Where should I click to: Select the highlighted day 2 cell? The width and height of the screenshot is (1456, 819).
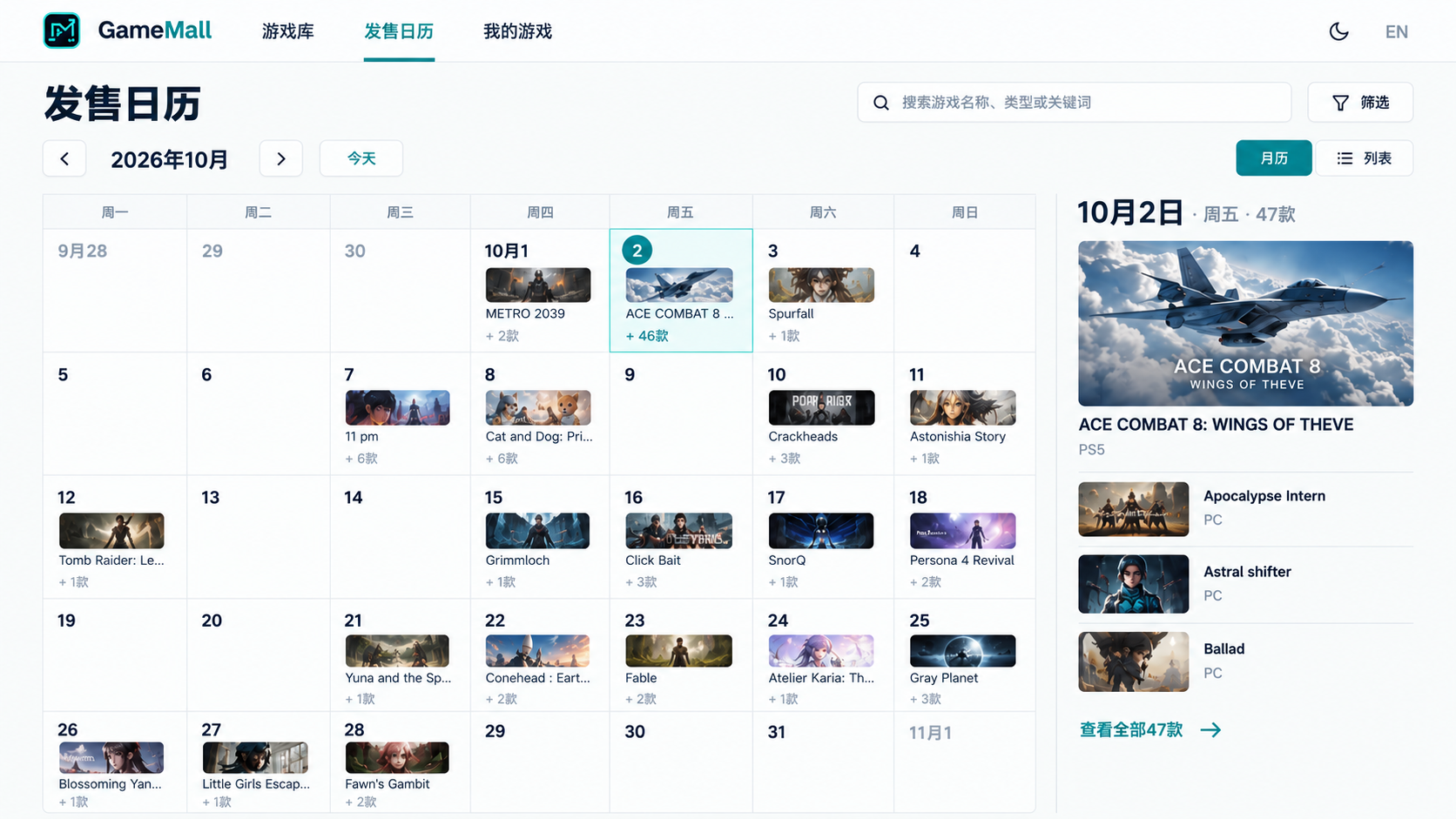[681, 291]
